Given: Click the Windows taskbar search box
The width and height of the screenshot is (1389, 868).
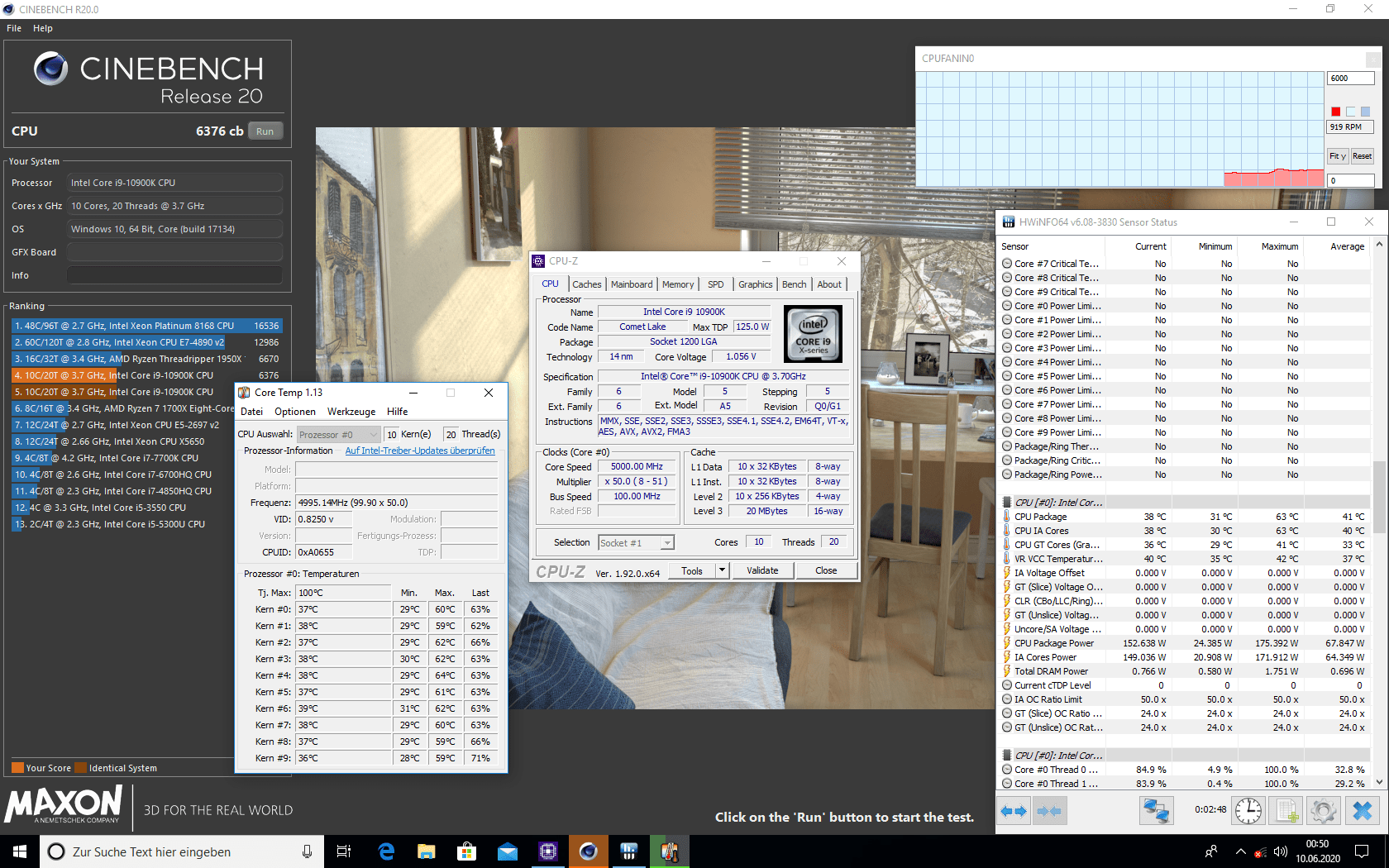Looking at the screenshot, I should pyautogui.click(x=180, y=851).
